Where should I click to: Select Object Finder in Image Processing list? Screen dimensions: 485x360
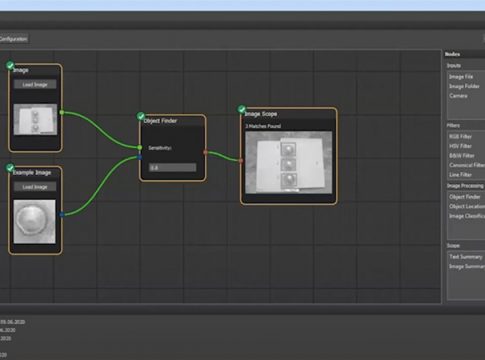tap(465, 197)
